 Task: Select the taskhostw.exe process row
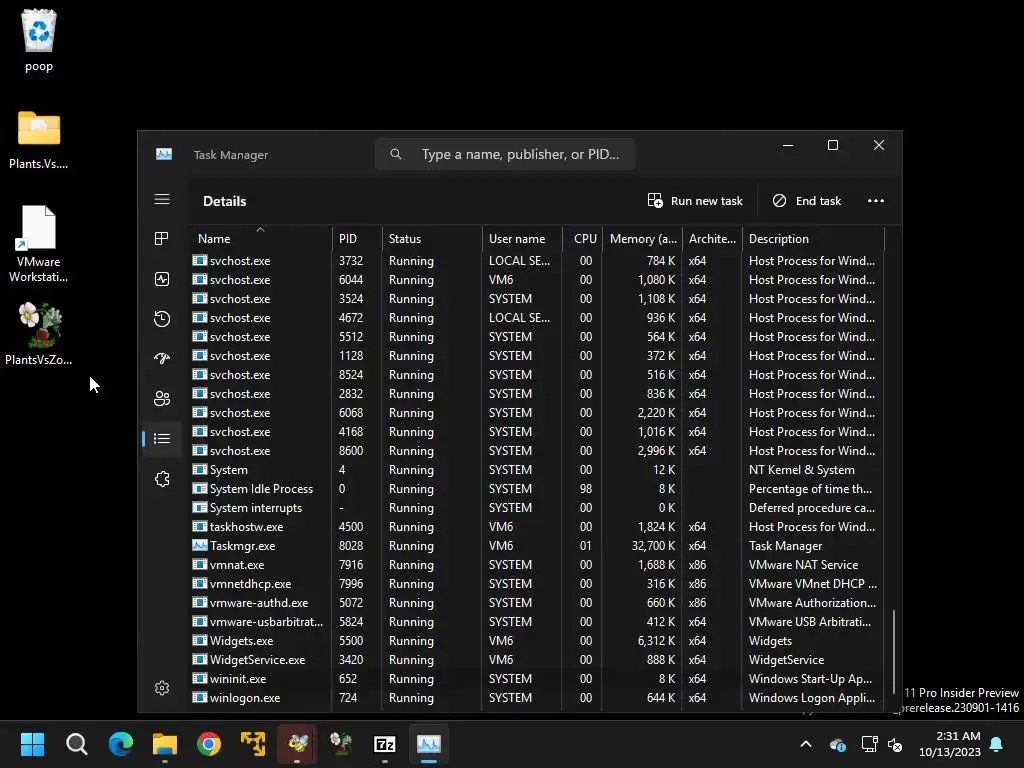coord(537,526)
